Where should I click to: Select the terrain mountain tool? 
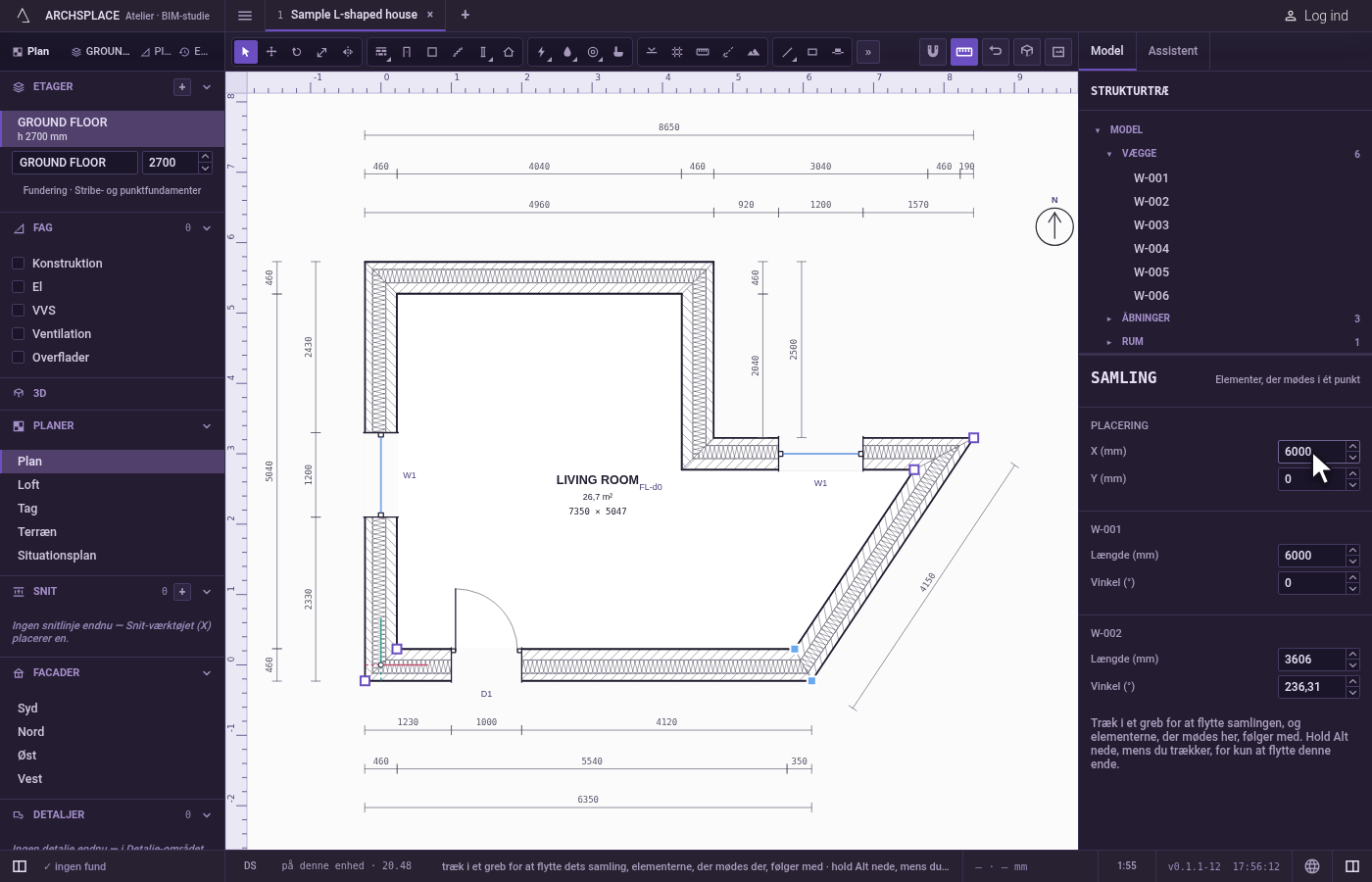click(x=754, y=52)
